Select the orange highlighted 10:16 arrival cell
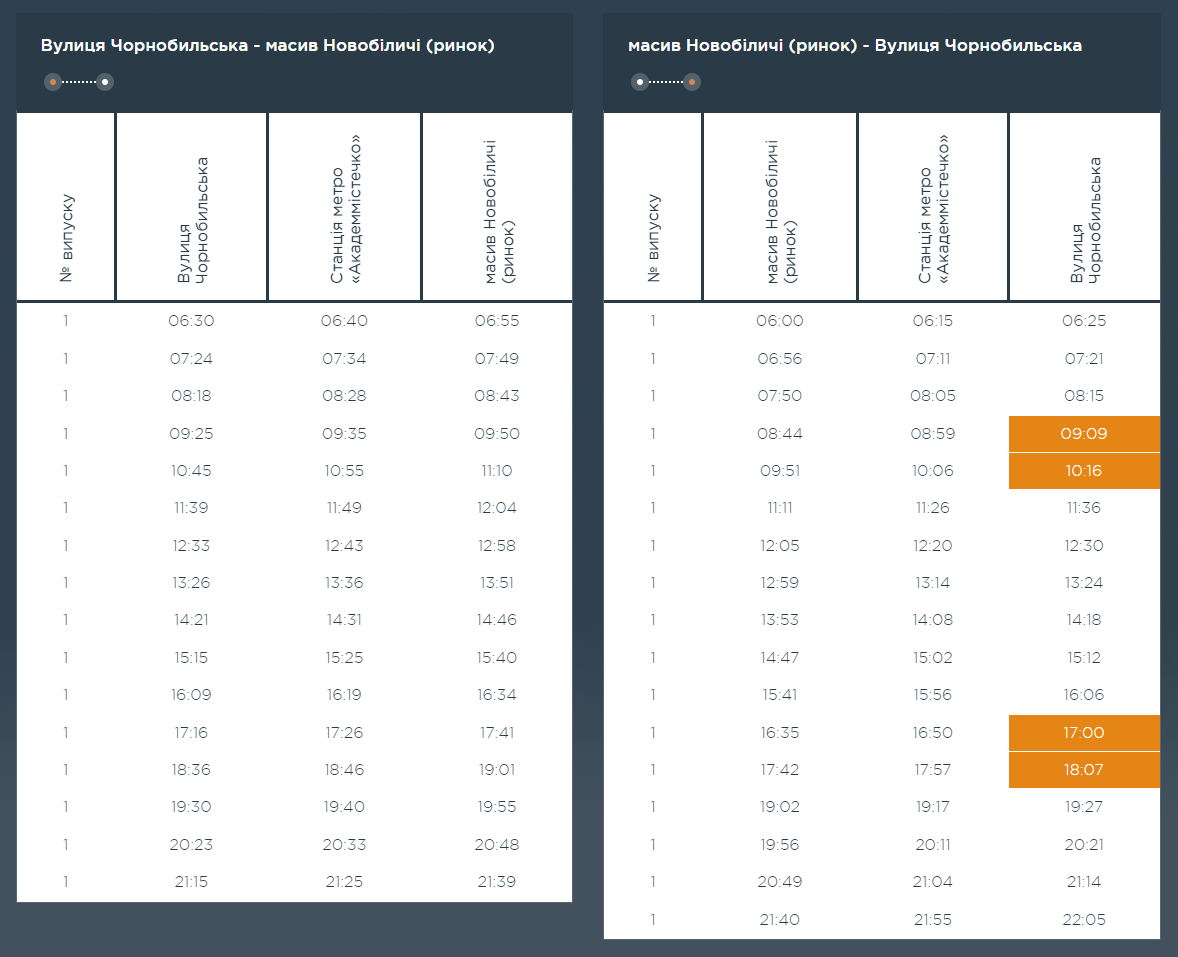1178x957 pixels. tap(1084, 471)
